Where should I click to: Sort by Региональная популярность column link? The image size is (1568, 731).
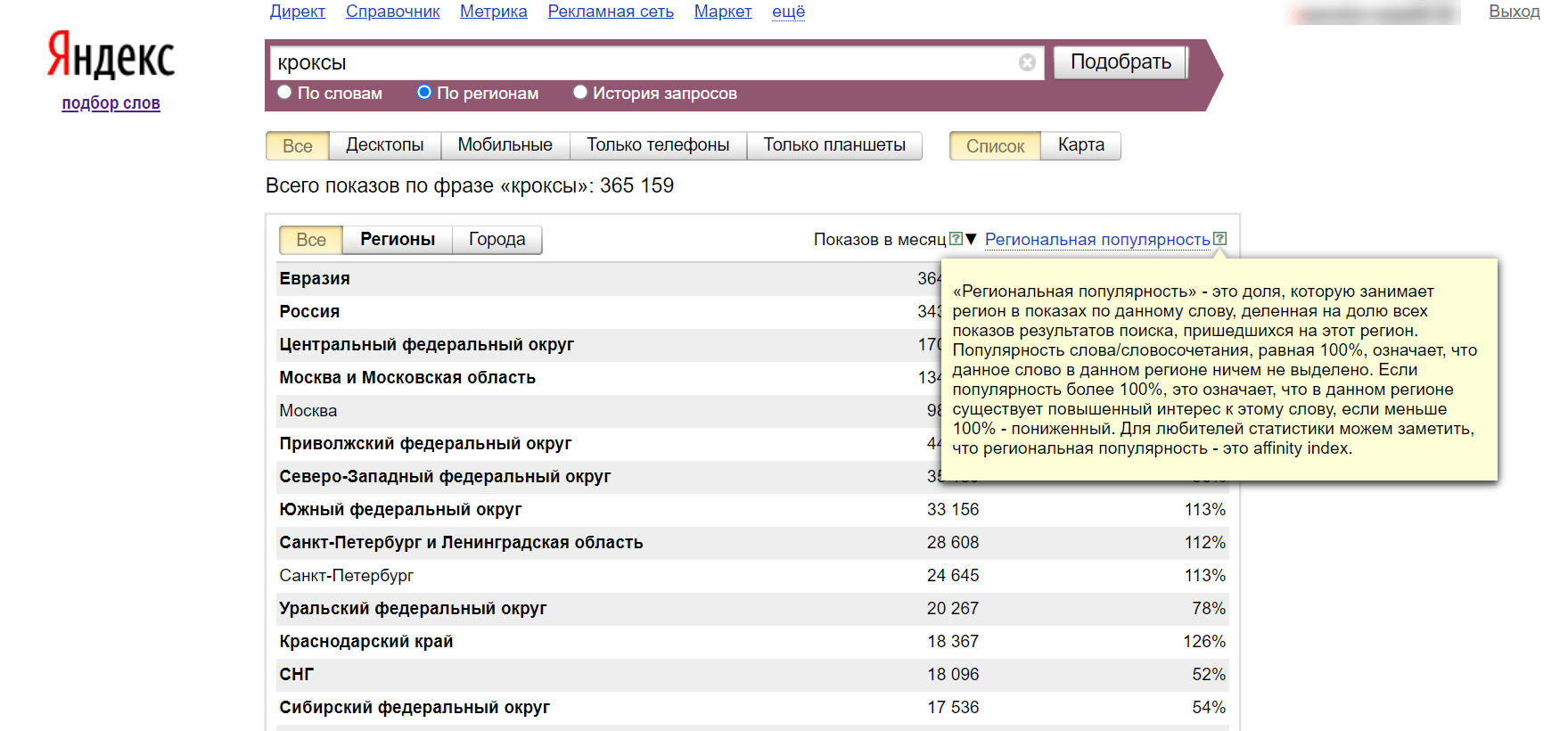pos(1097,240)
